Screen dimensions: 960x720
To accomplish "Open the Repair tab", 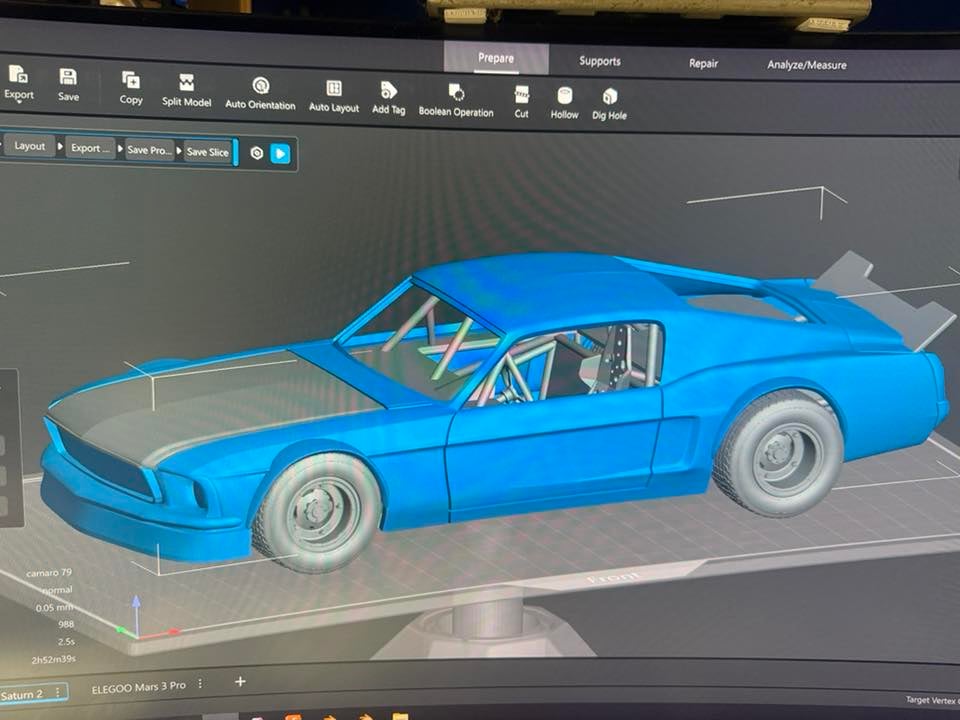I will 703,63.
